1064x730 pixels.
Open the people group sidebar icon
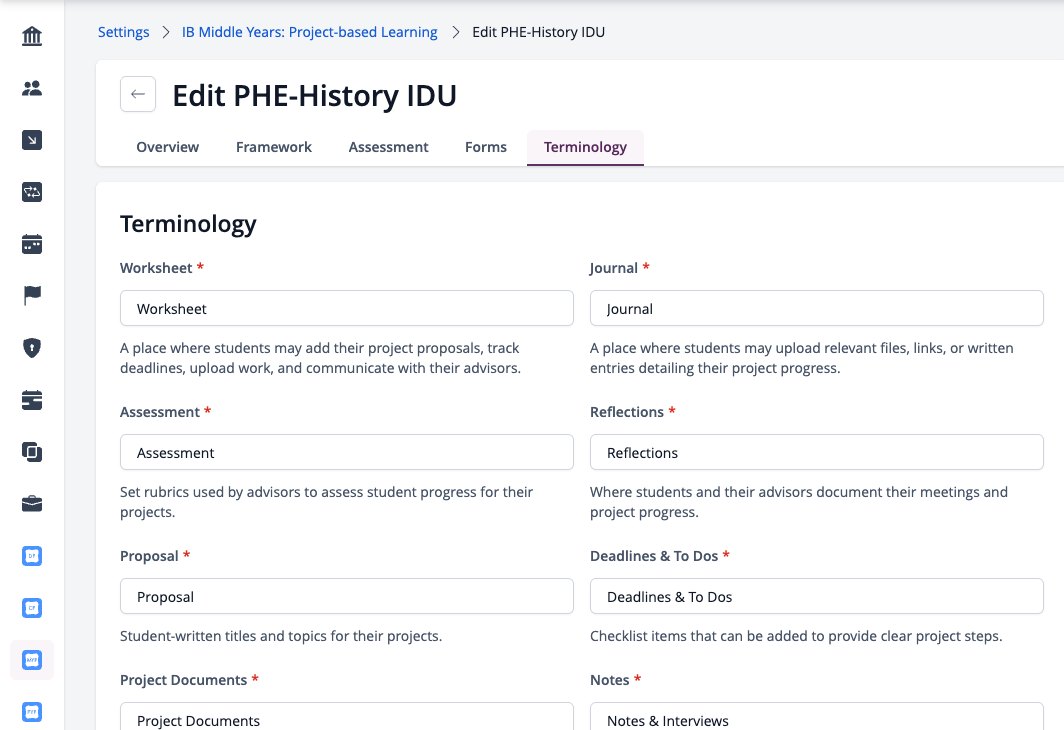pyautogui.click(x=32, y=88)
